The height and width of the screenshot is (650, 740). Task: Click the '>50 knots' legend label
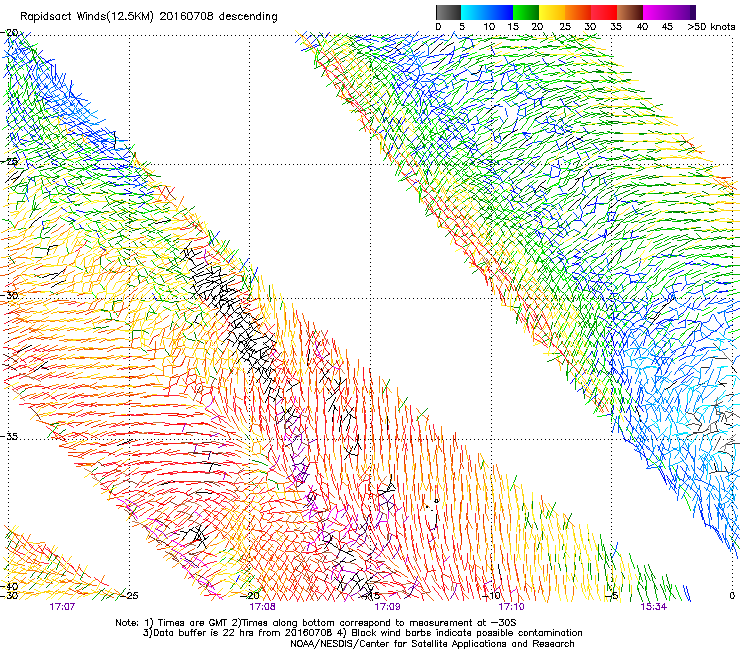click(711, 27)
